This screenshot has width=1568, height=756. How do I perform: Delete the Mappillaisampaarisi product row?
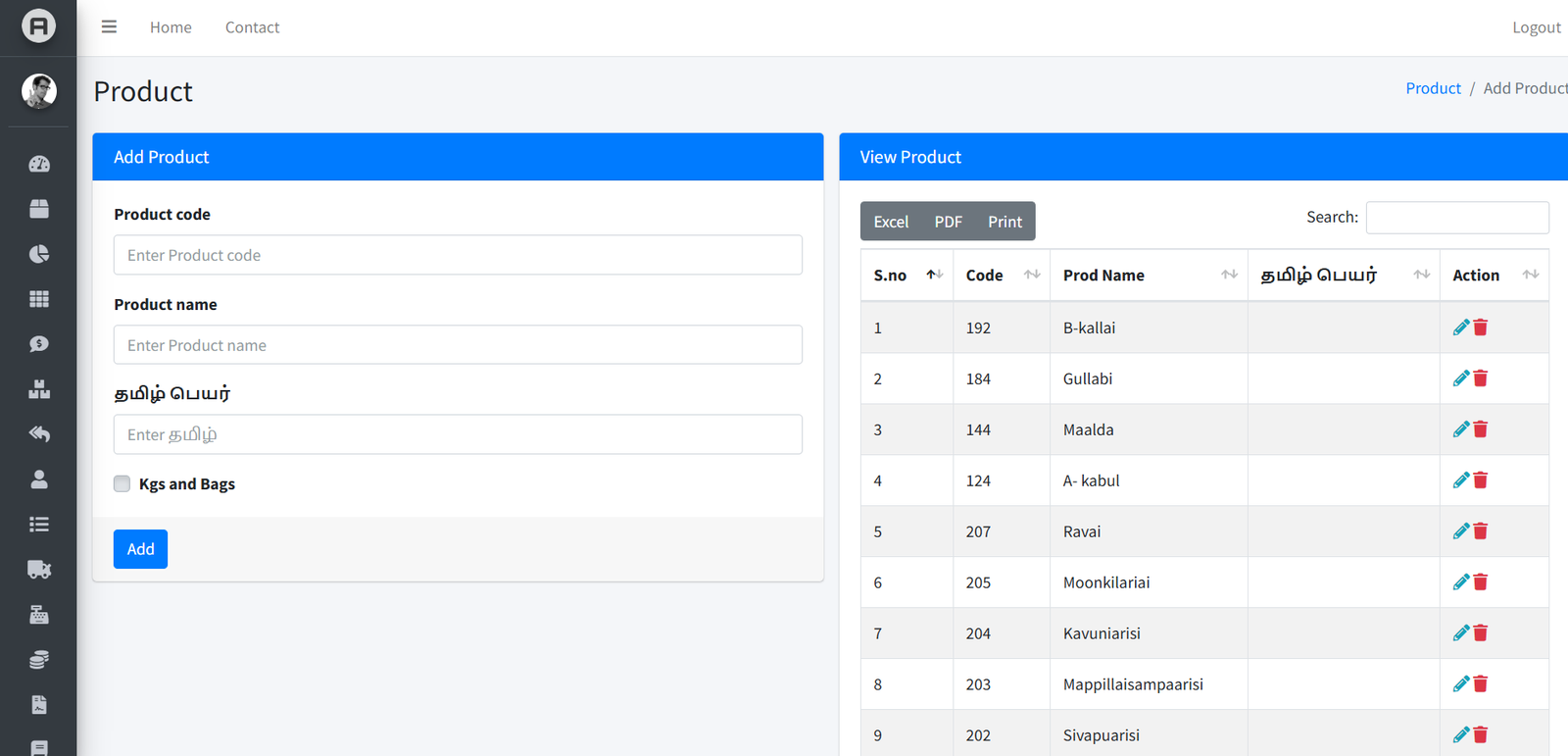1481,684
